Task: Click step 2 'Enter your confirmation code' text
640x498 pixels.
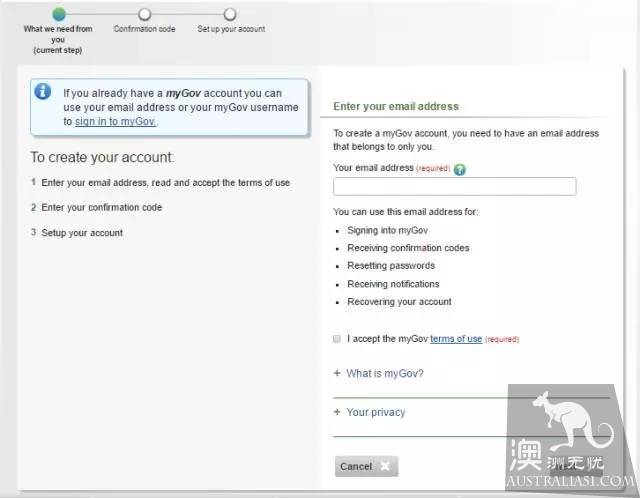Action: 102,207
